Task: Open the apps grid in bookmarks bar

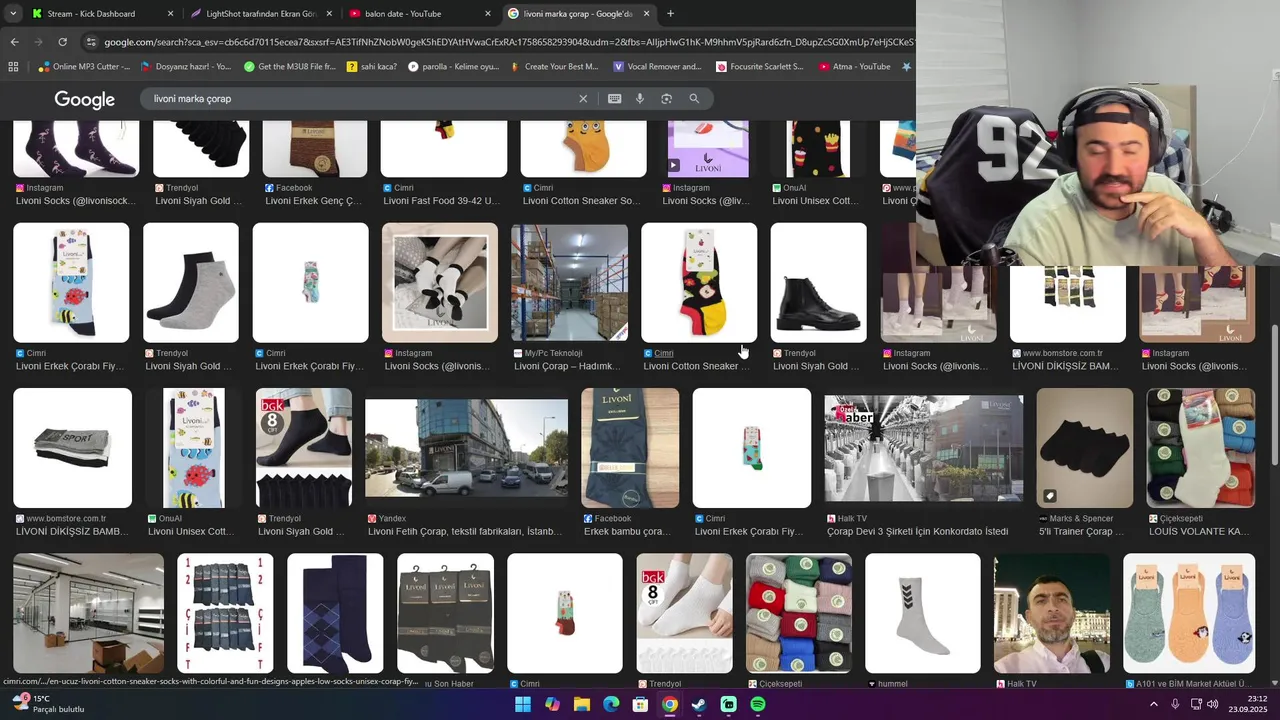Action: click(13, 67)
